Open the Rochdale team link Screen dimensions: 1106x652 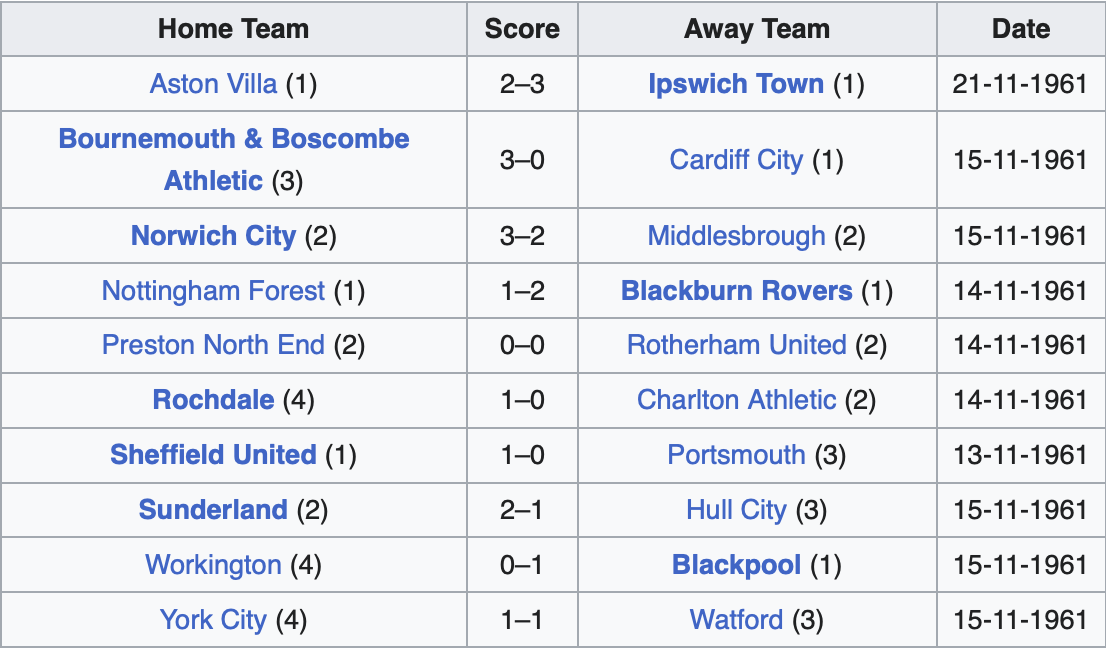pyautogui.click(x=213, y=400)
